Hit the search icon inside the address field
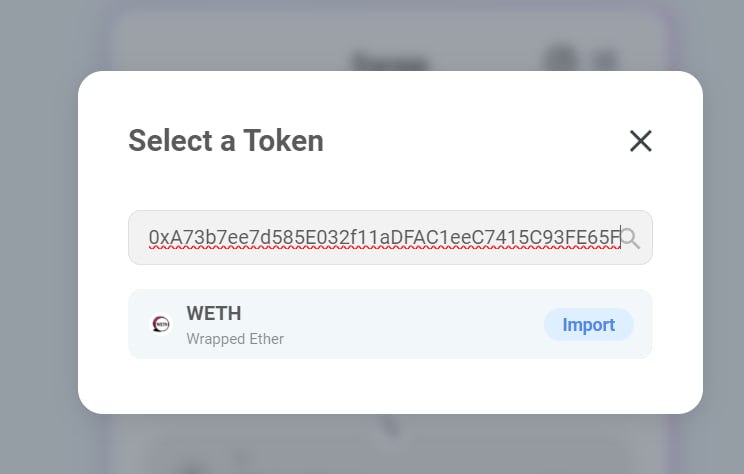Viewport: 744px width, 474px height. 630,238
